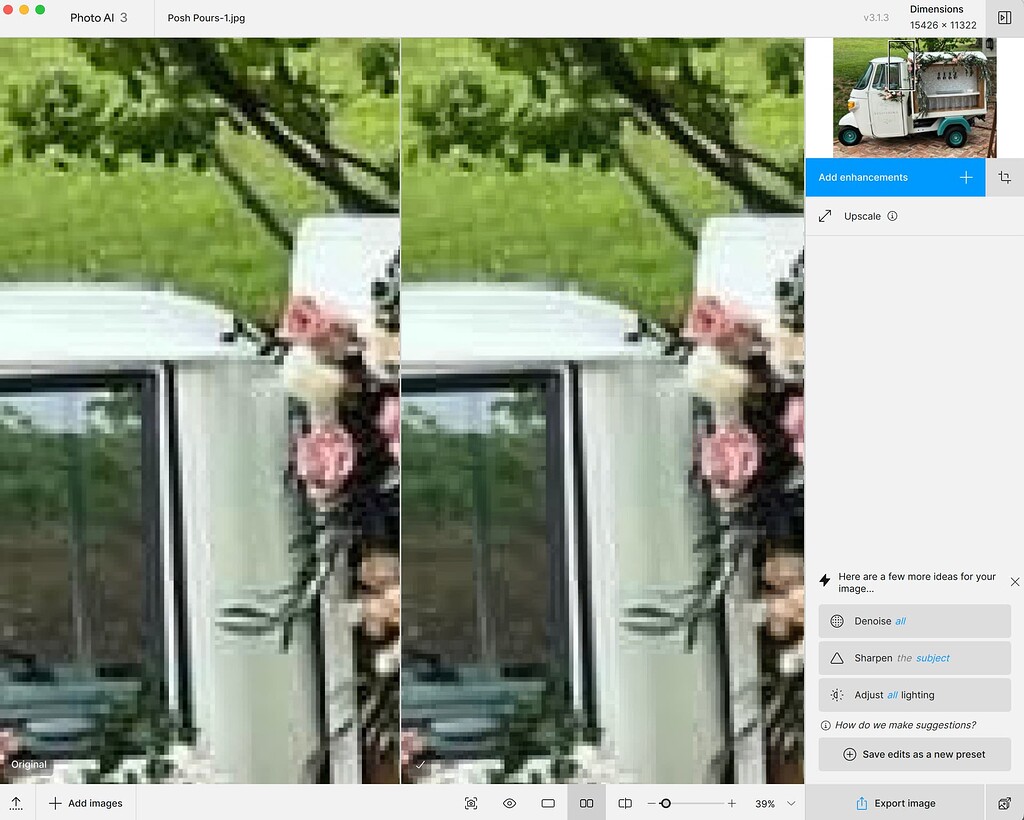Viewport: 1024px width, 820px height.
Task: Toggle the original preview eye icon
Action: (509, 803)
